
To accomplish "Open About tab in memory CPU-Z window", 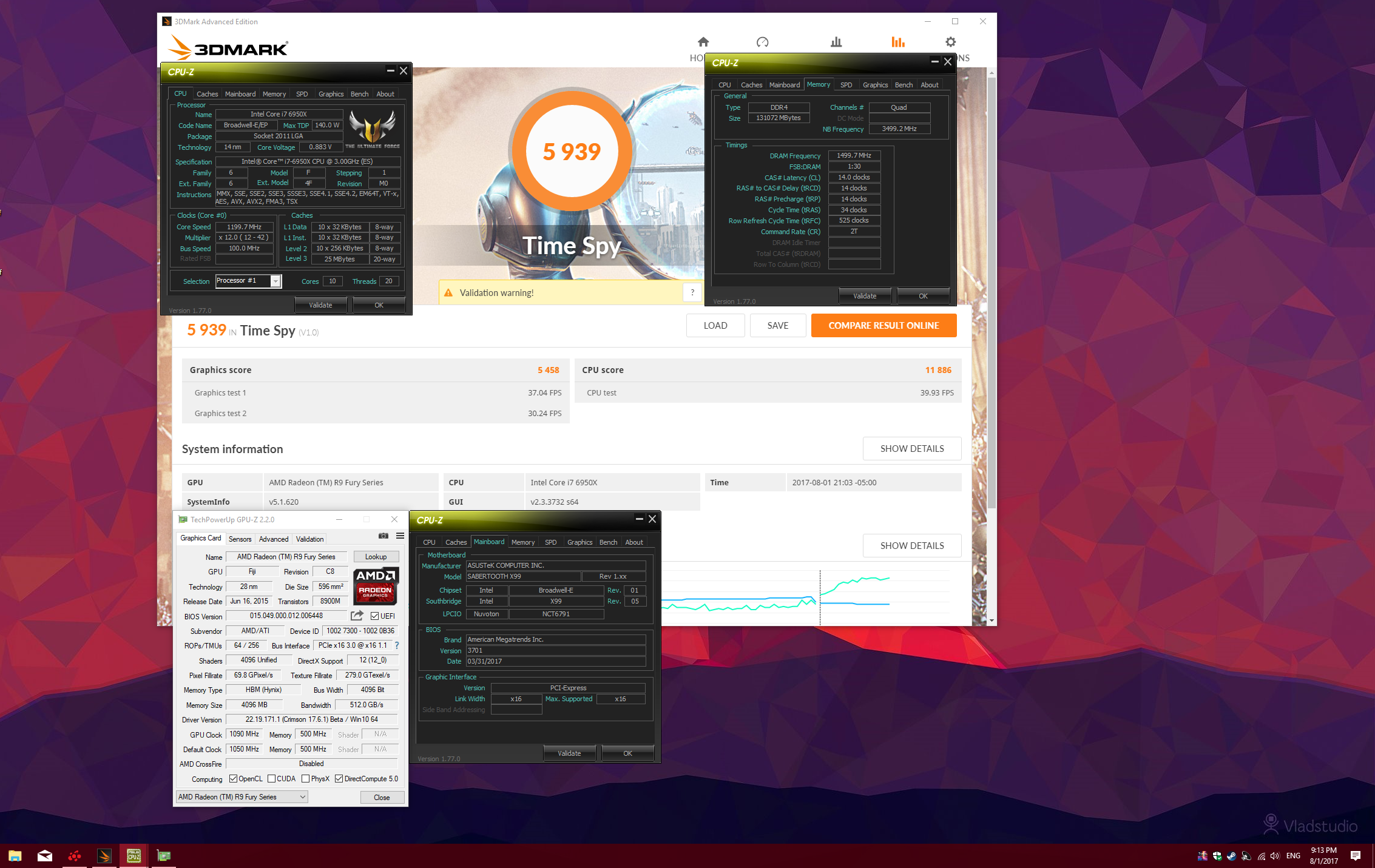I will tap(929, 85).
